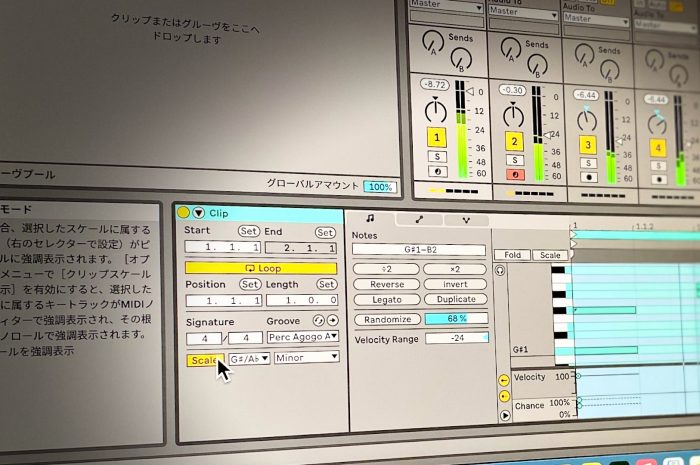Click the Set button next to Start

pos(248,231)
